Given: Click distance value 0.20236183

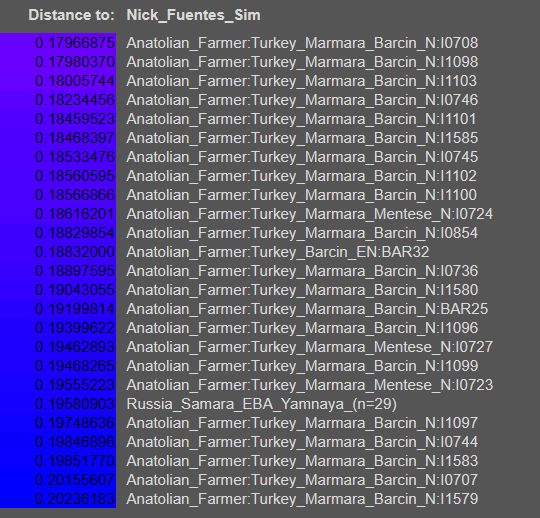Looking at the screenshot, I should pyautogui.click(x=75, y=499).
